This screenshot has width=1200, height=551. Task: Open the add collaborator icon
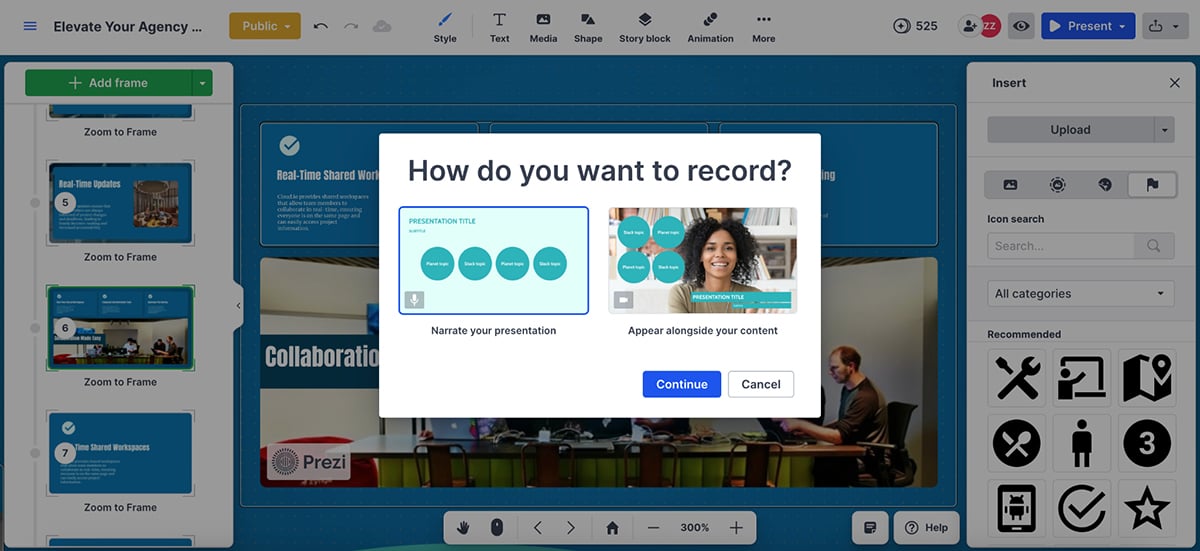tap(968, 26)
